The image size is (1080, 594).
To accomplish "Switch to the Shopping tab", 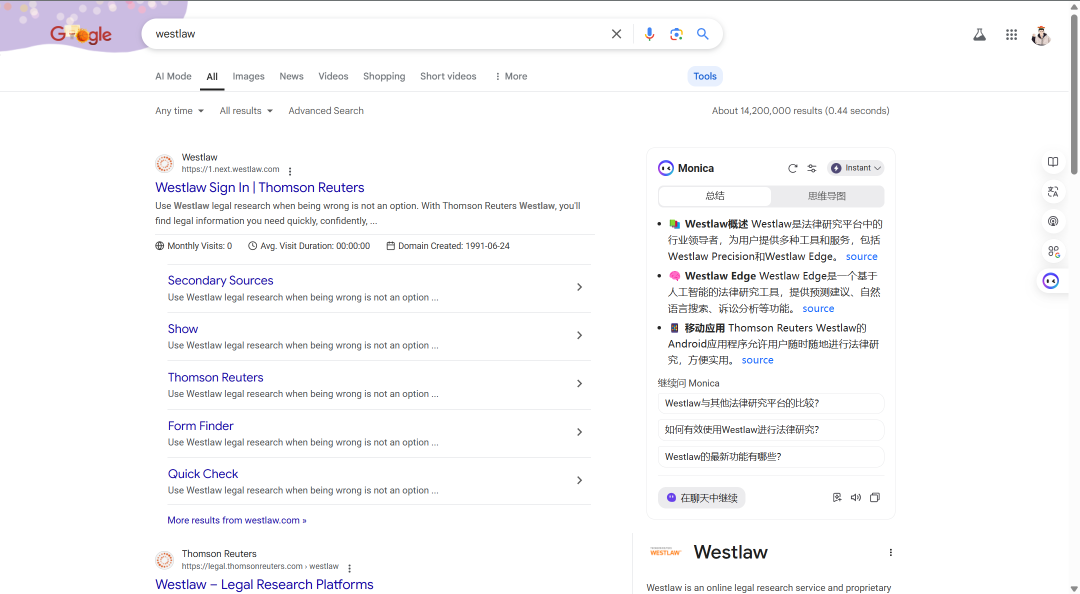I will [384, 76].
